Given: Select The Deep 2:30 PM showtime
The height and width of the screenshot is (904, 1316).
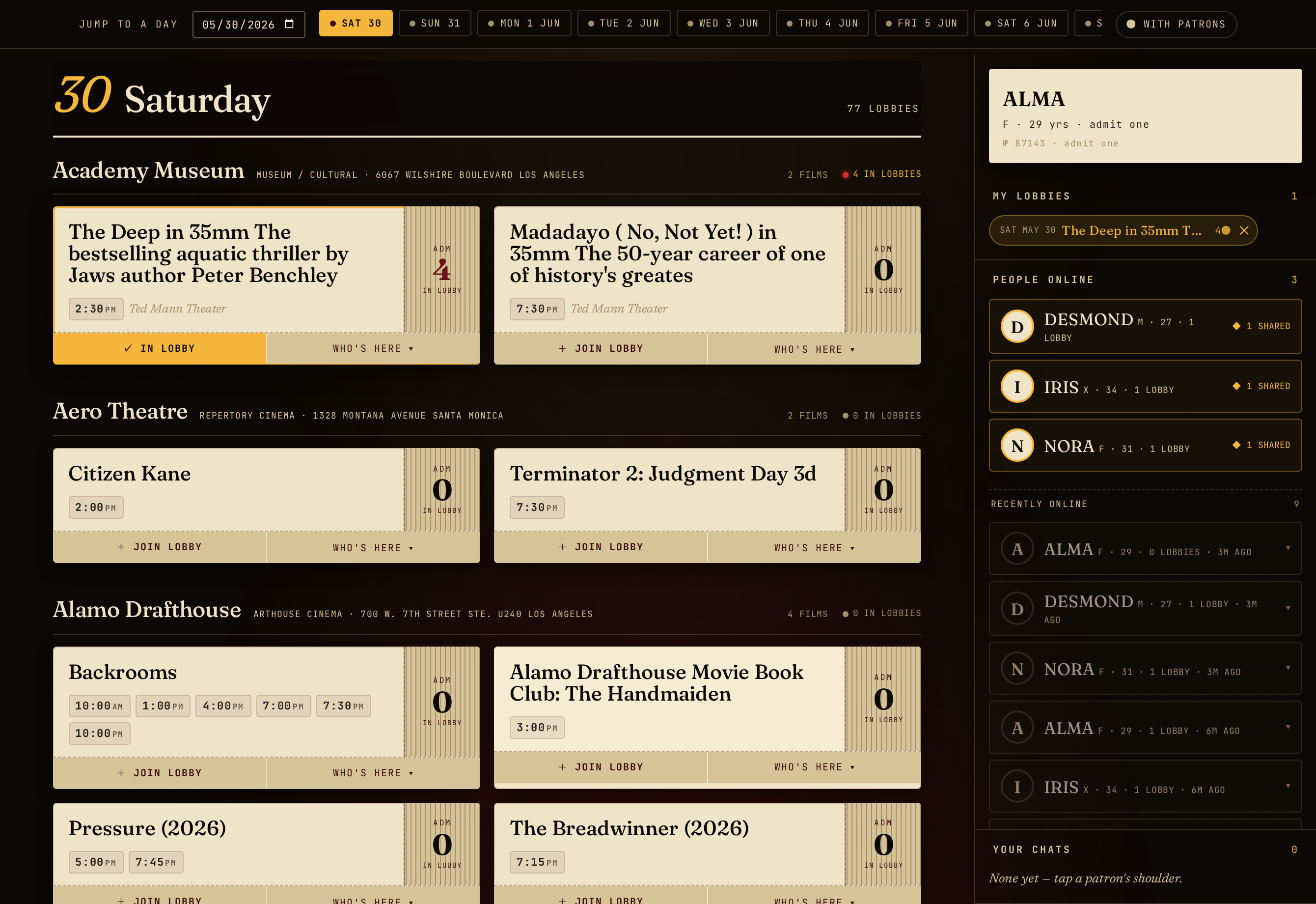Looking at the screenshot, I should [x=96, y=309].
